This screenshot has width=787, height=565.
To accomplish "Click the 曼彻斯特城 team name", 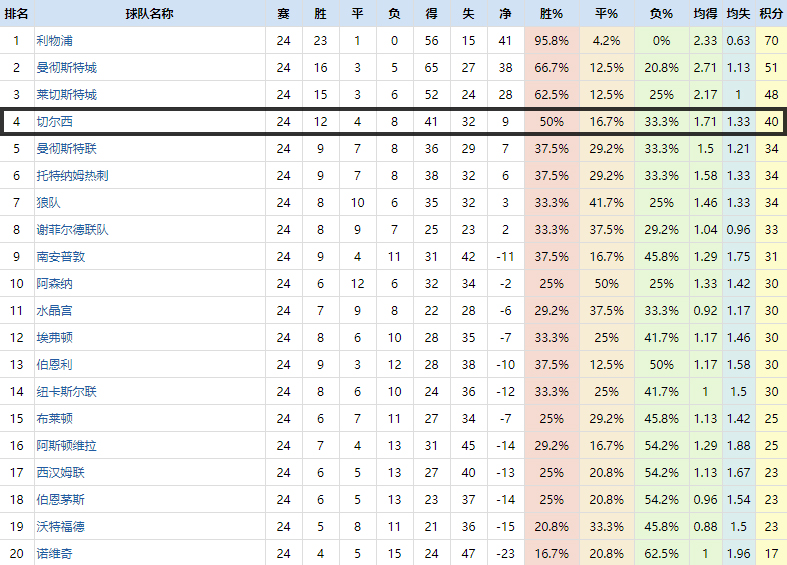I will click(x=66, y=68).
